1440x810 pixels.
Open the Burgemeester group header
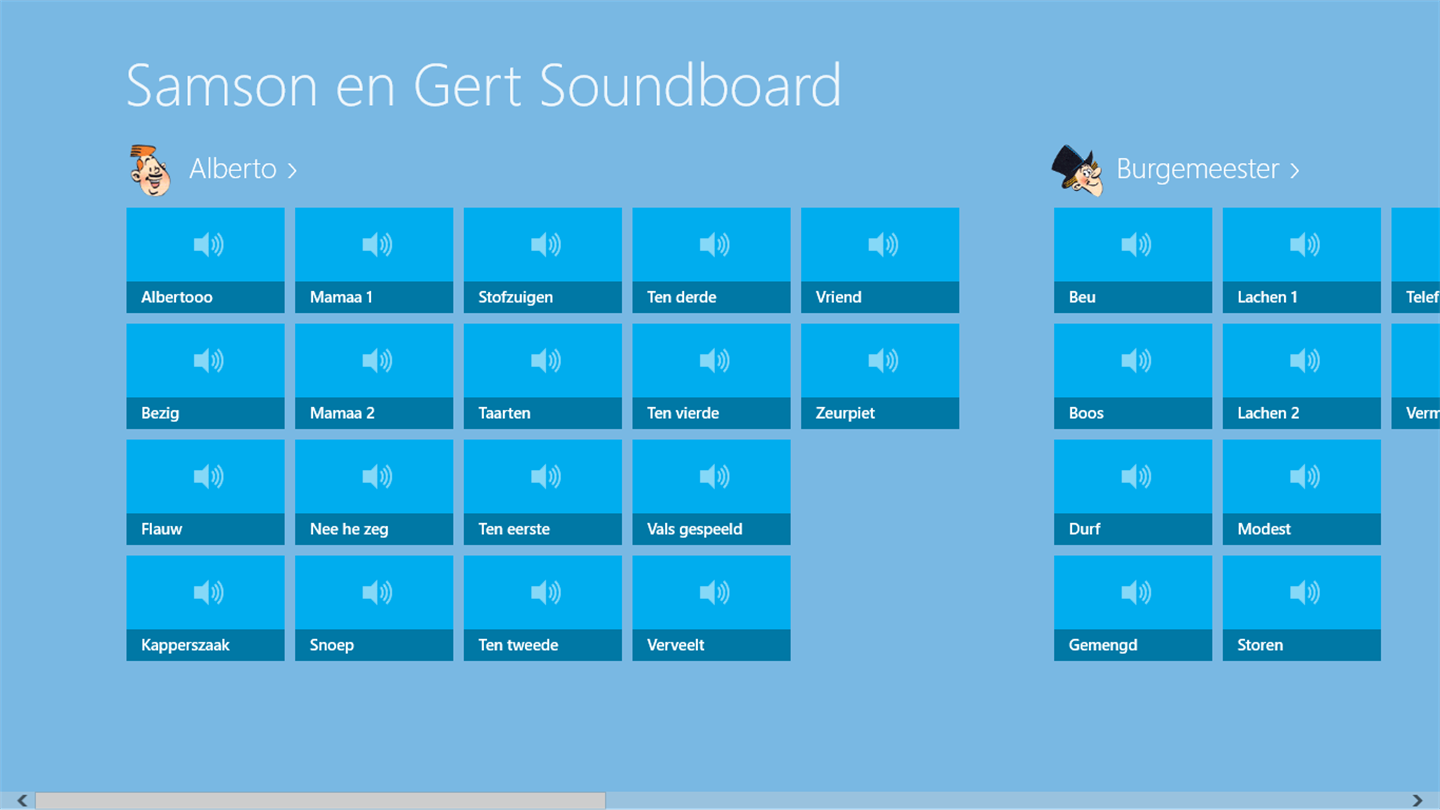(1207, 169)
